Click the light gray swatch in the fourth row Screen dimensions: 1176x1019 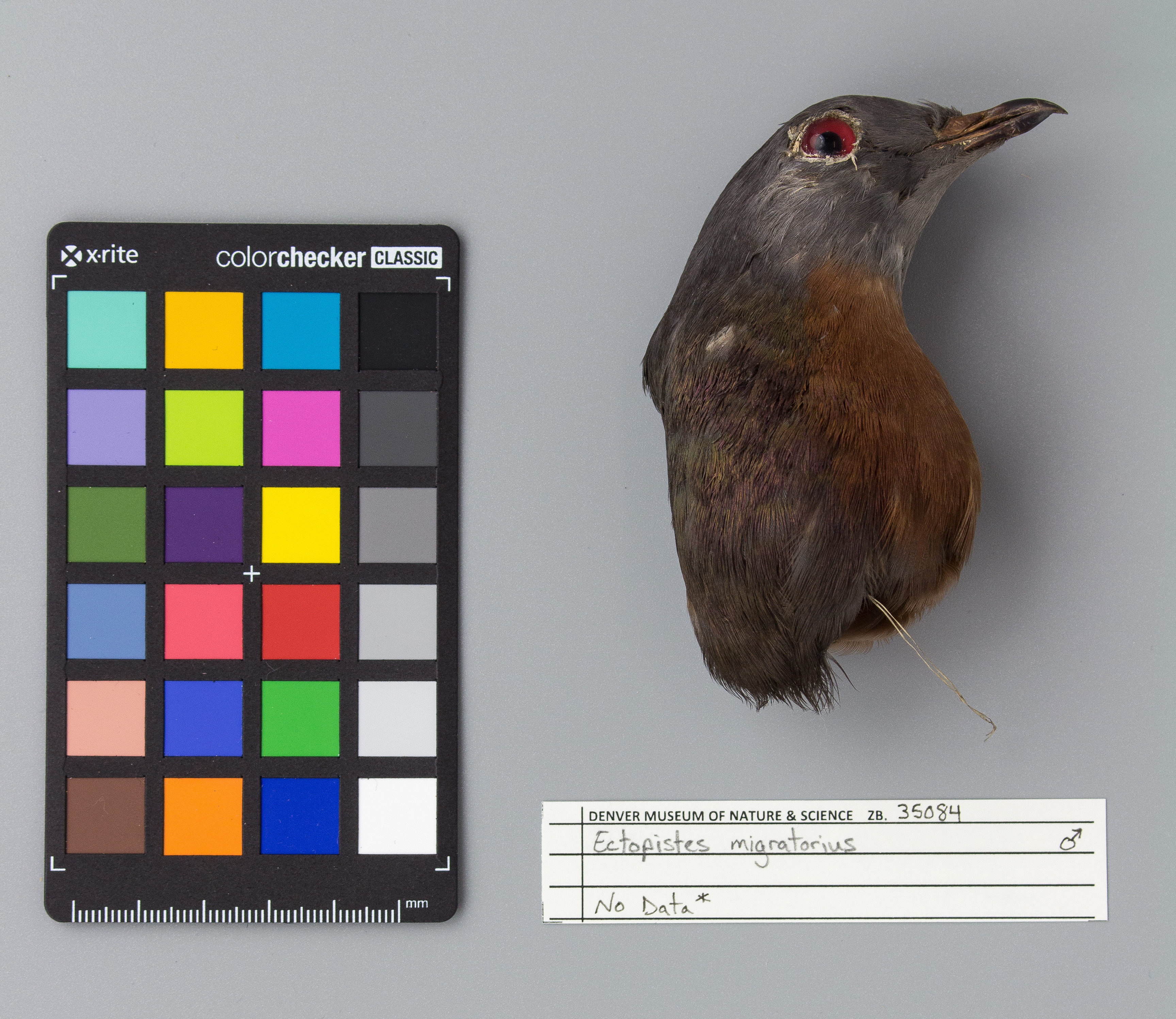click(397, 622)
